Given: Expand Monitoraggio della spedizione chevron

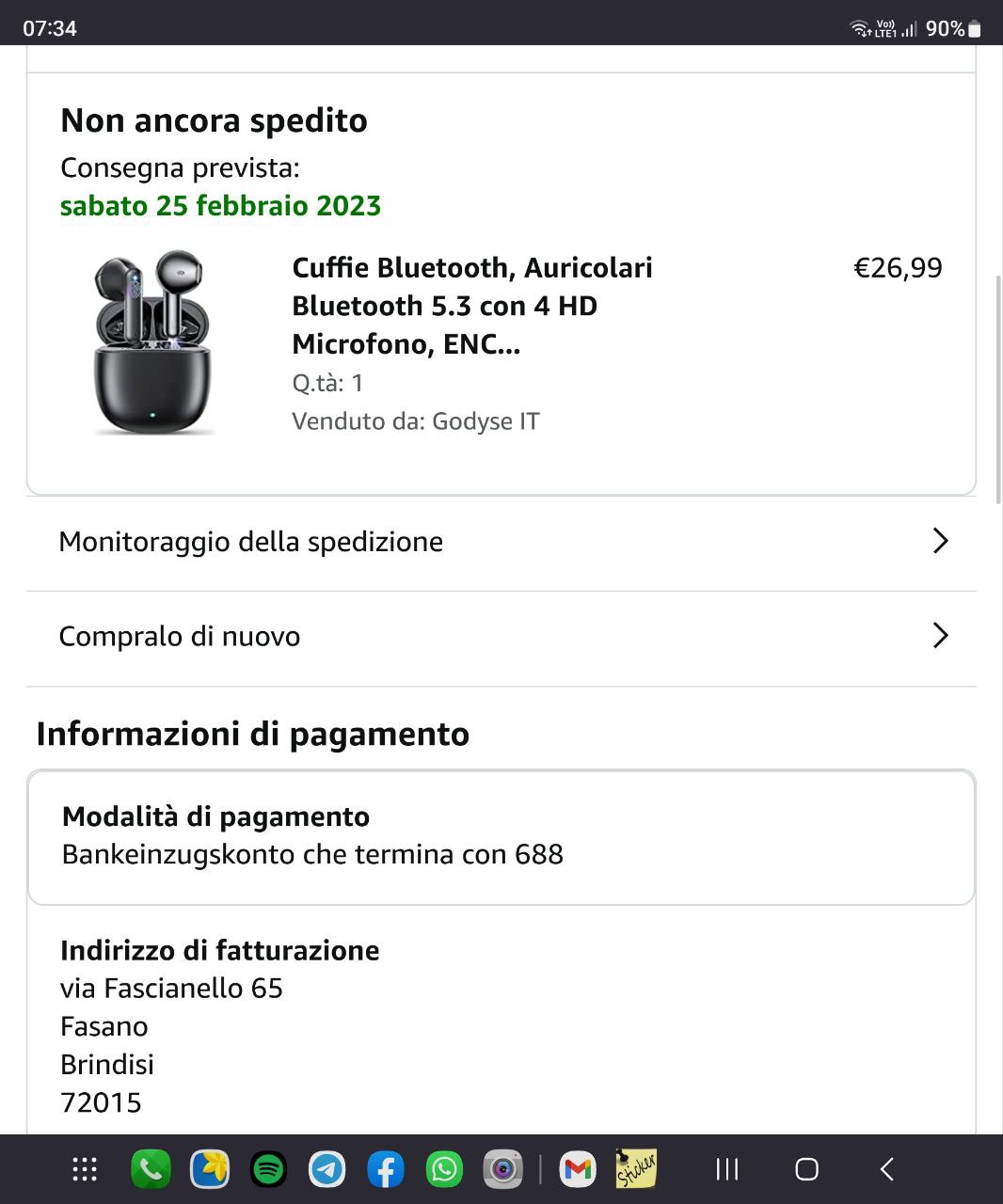Looking at the screenshot, I should click(940, 541).
